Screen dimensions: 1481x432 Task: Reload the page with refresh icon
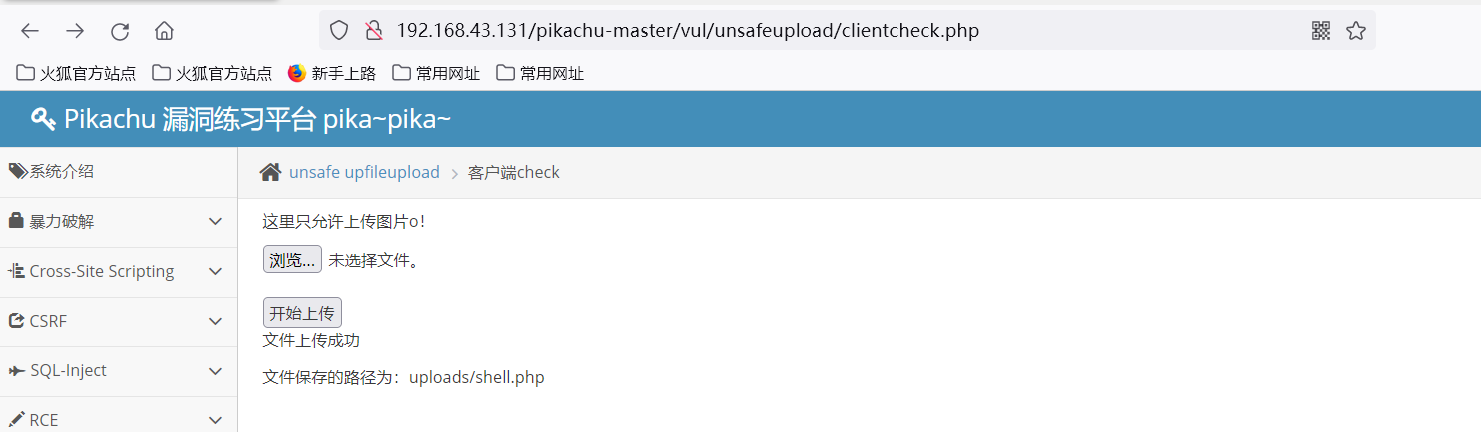[120, 31]
